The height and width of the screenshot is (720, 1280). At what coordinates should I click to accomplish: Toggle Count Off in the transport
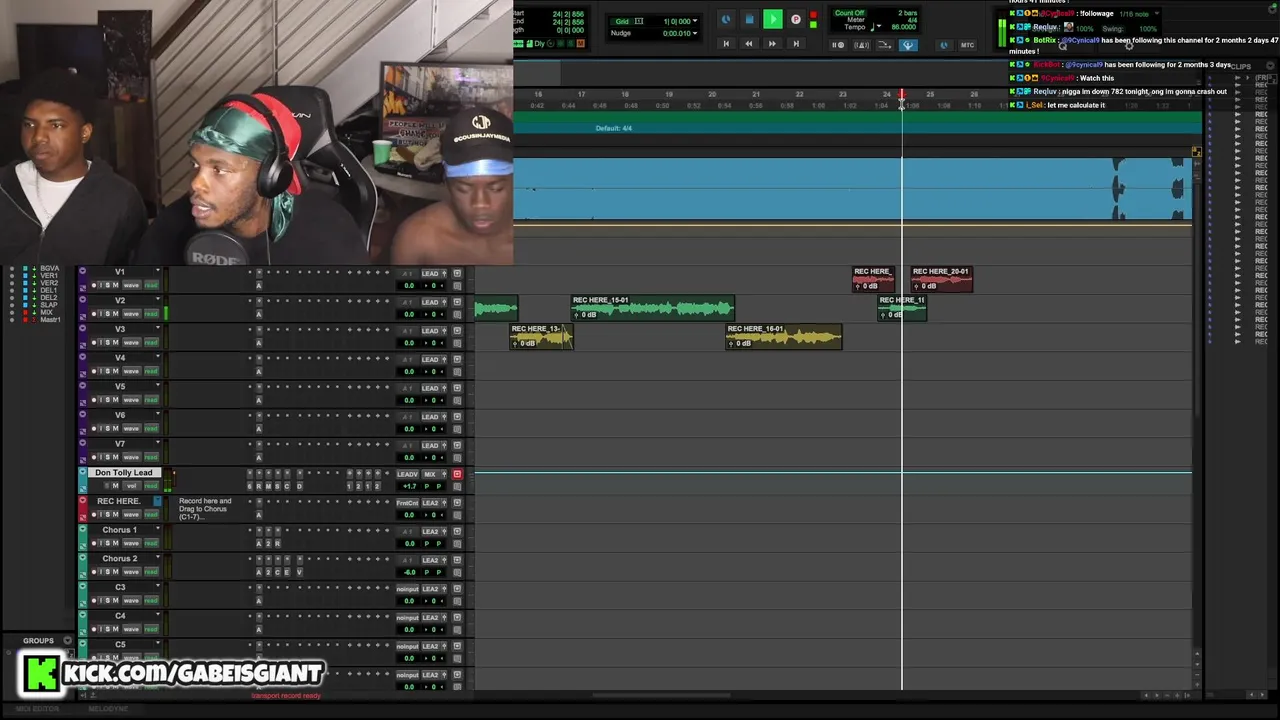pyautogui.click(x=849, y=13)
